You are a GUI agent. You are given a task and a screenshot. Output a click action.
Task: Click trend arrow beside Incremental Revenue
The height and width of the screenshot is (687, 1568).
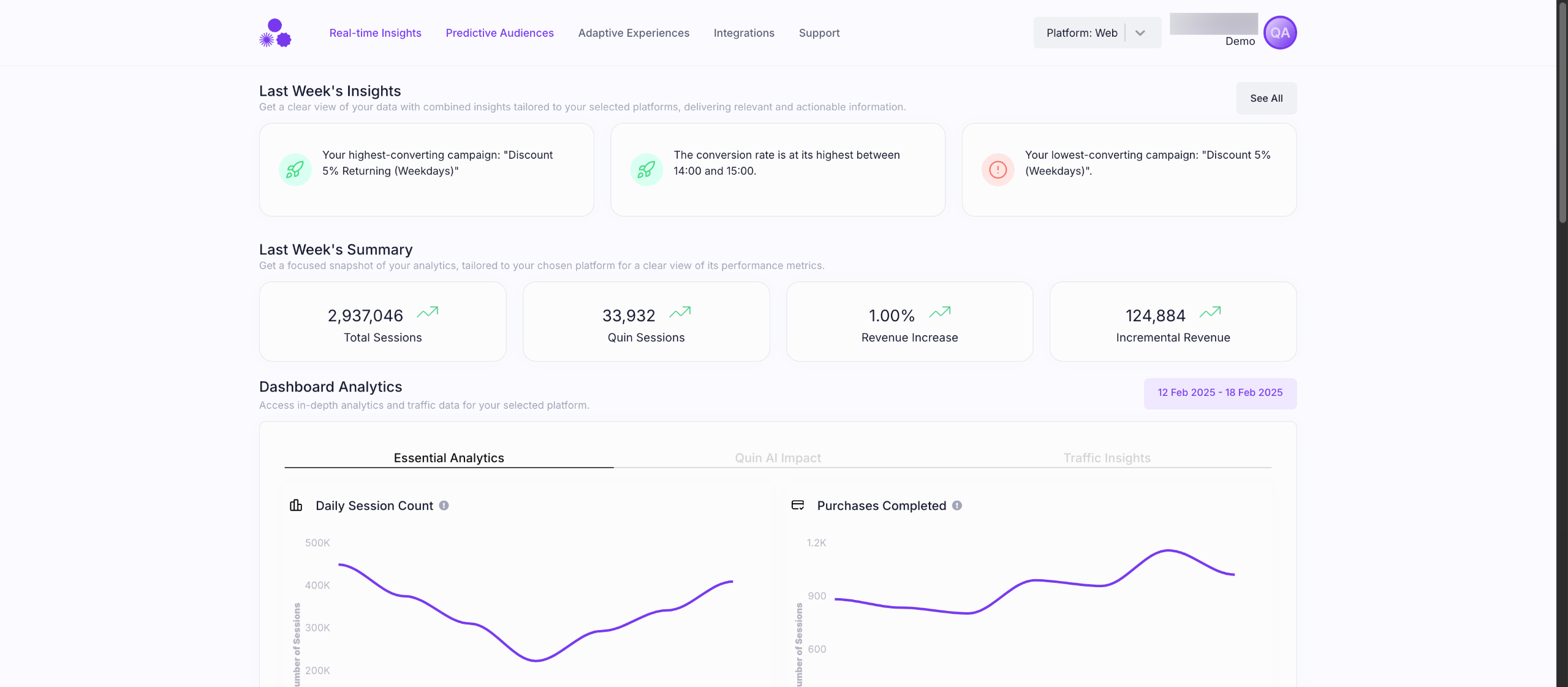(1210, 313)
